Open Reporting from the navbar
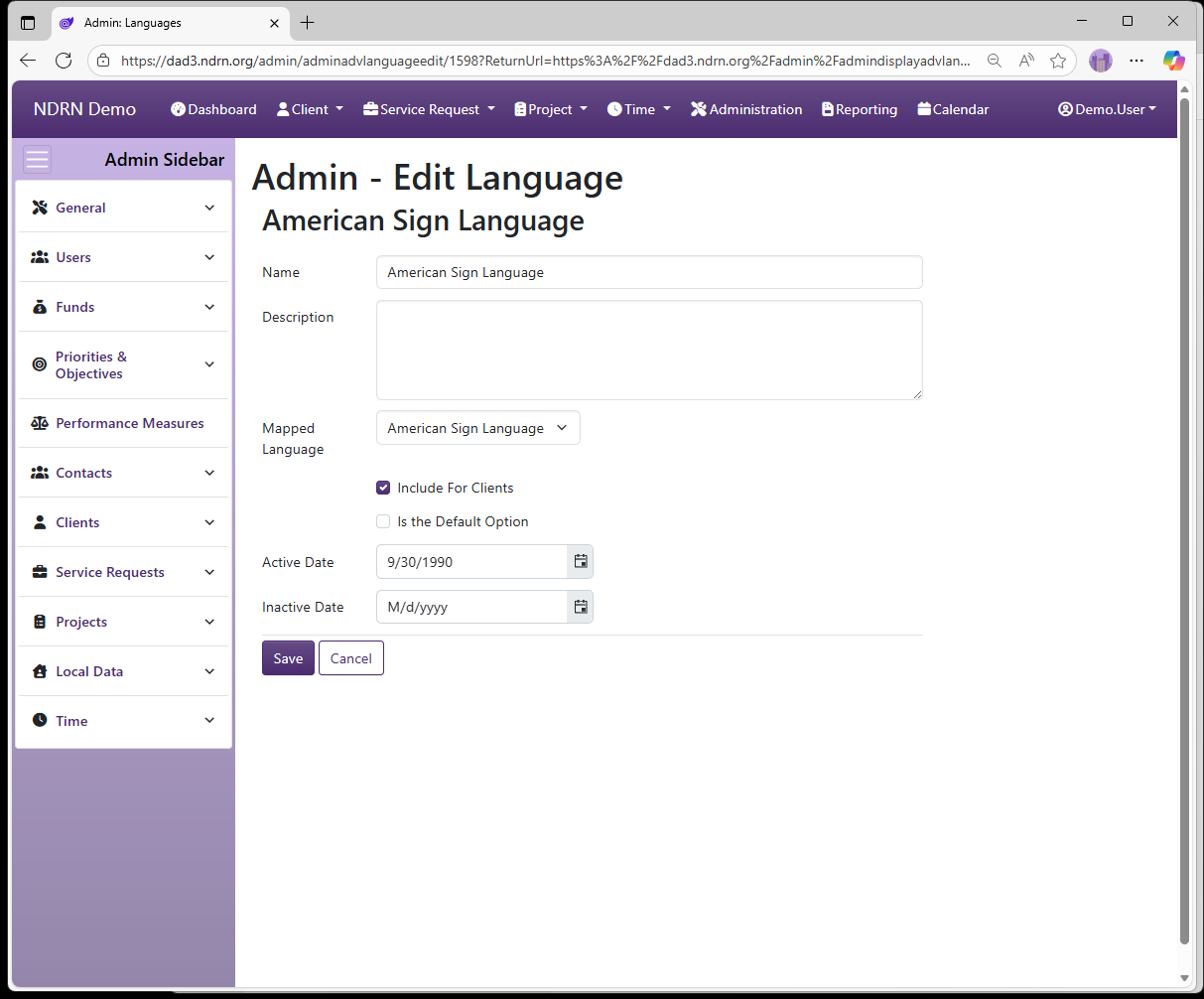 click(860, 109)
